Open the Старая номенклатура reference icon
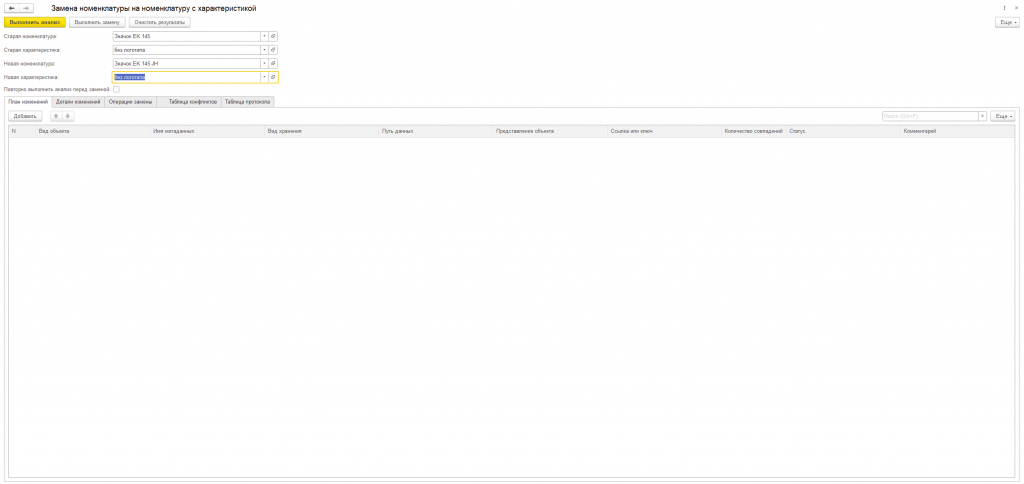The width and height of the screenshot is (1024, 484). (x=274, y=37)
